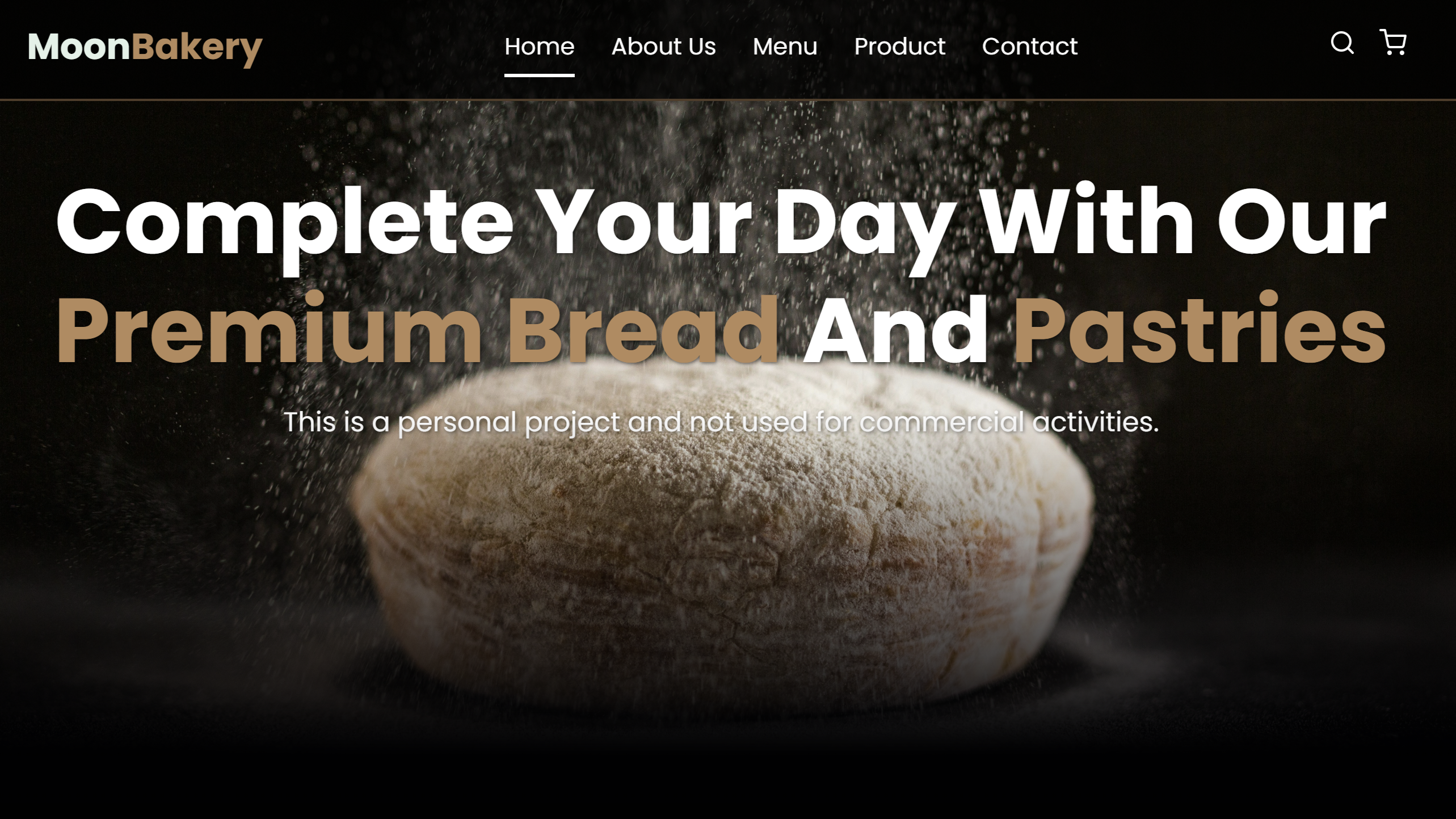Viewport: 1456px width, 819px height.
Task: Navigate to the Contact page
Action: click(1029, 47)
